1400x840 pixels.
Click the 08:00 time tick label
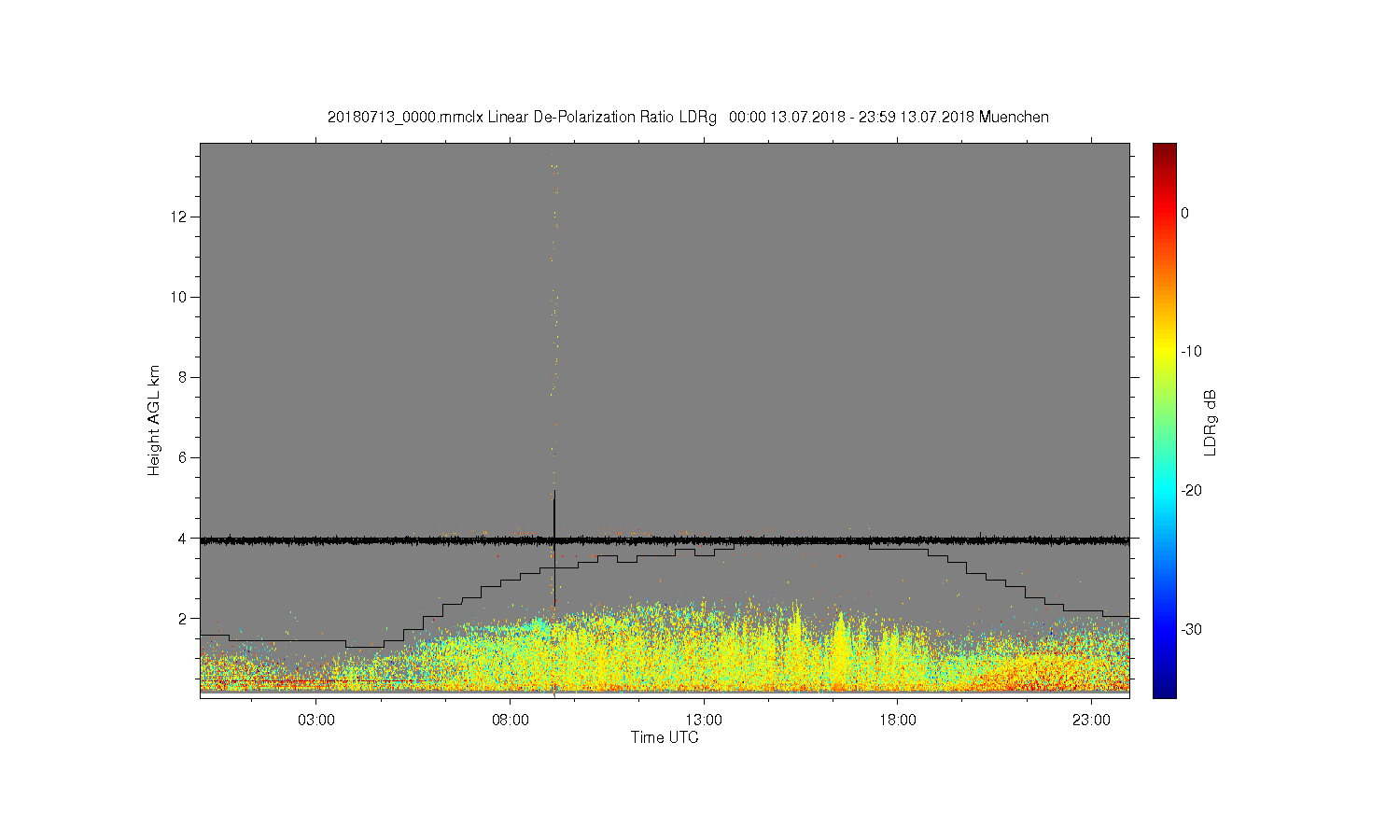pyautogui.click(x=511, y=720)
